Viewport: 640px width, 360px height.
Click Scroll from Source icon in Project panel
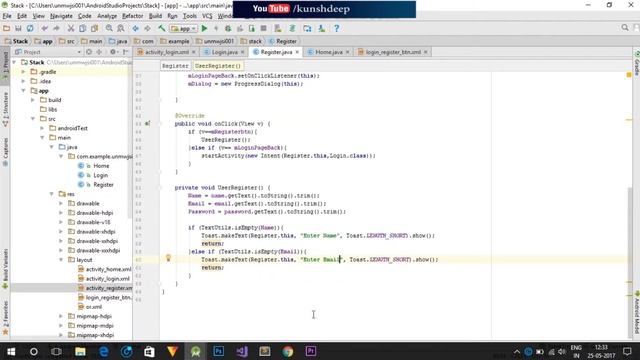click(89, 52)
